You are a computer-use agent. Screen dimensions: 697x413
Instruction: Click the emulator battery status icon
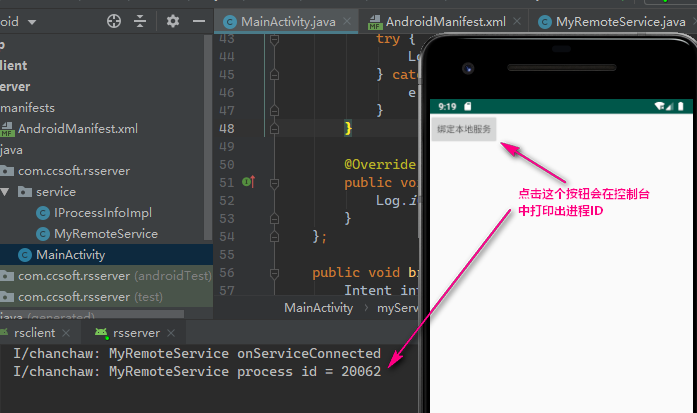(x=681, y=106)
